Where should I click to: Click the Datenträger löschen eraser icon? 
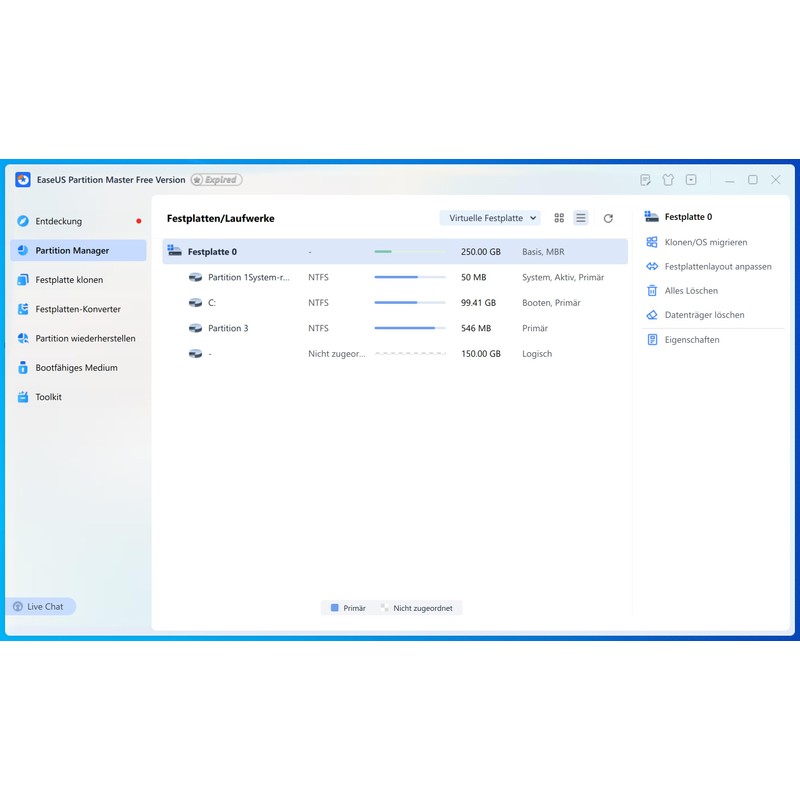[652, 315]
